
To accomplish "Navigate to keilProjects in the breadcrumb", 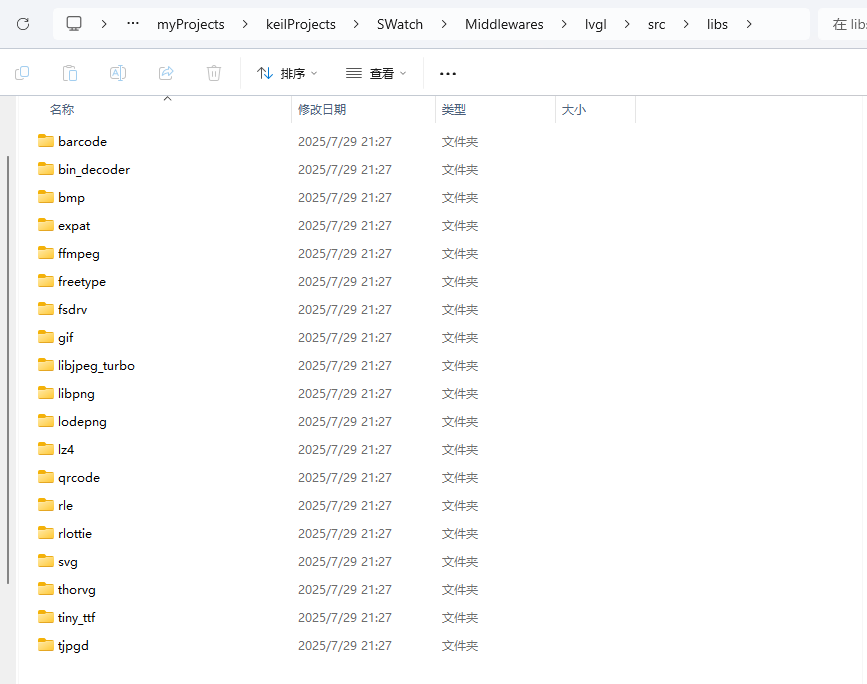I will click(302, 24).
